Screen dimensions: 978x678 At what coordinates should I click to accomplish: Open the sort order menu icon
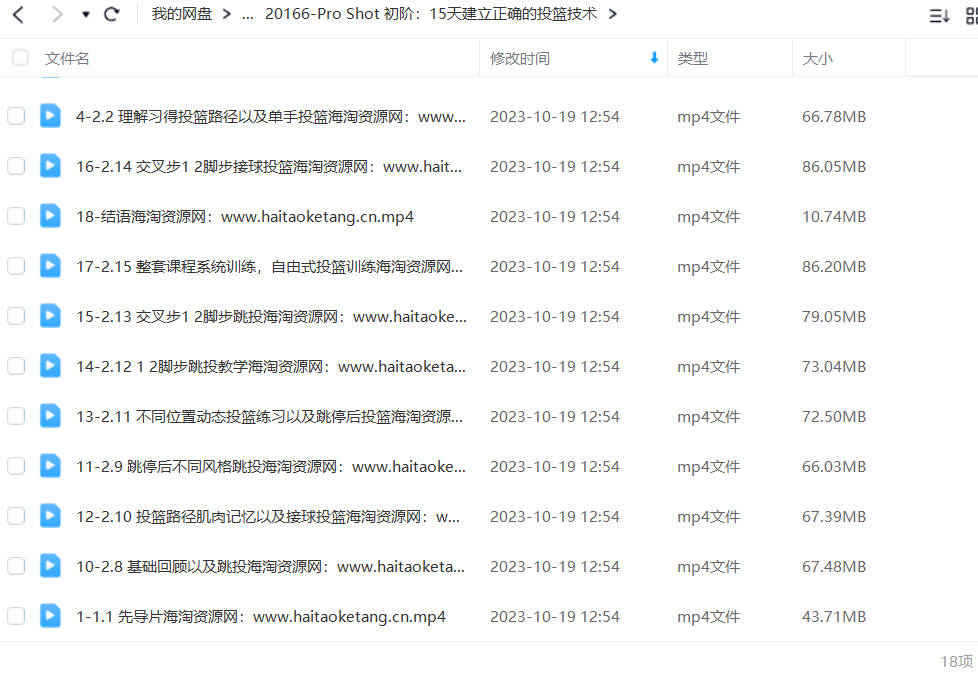[x=939, y=16]
